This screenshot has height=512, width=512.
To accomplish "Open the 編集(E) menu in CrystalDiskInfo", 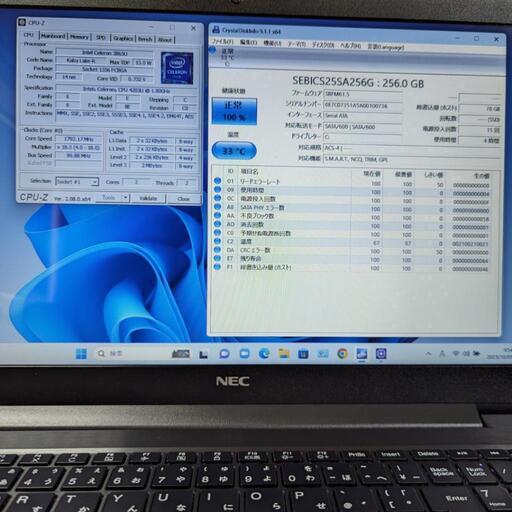I will pos(249,43).
